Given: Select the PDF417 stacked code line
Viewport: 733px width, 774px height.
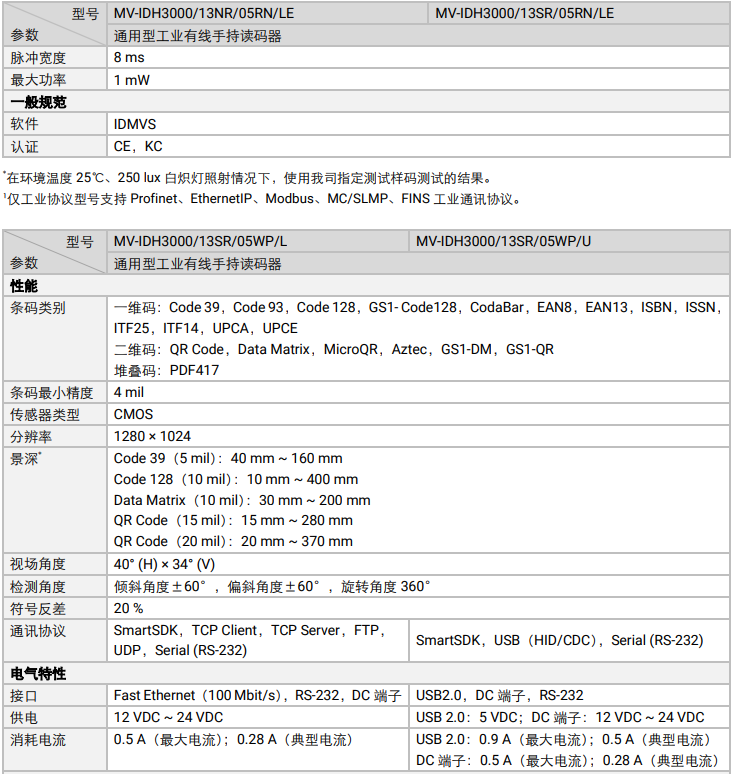Looking at the screenshot, I should 166,370.
